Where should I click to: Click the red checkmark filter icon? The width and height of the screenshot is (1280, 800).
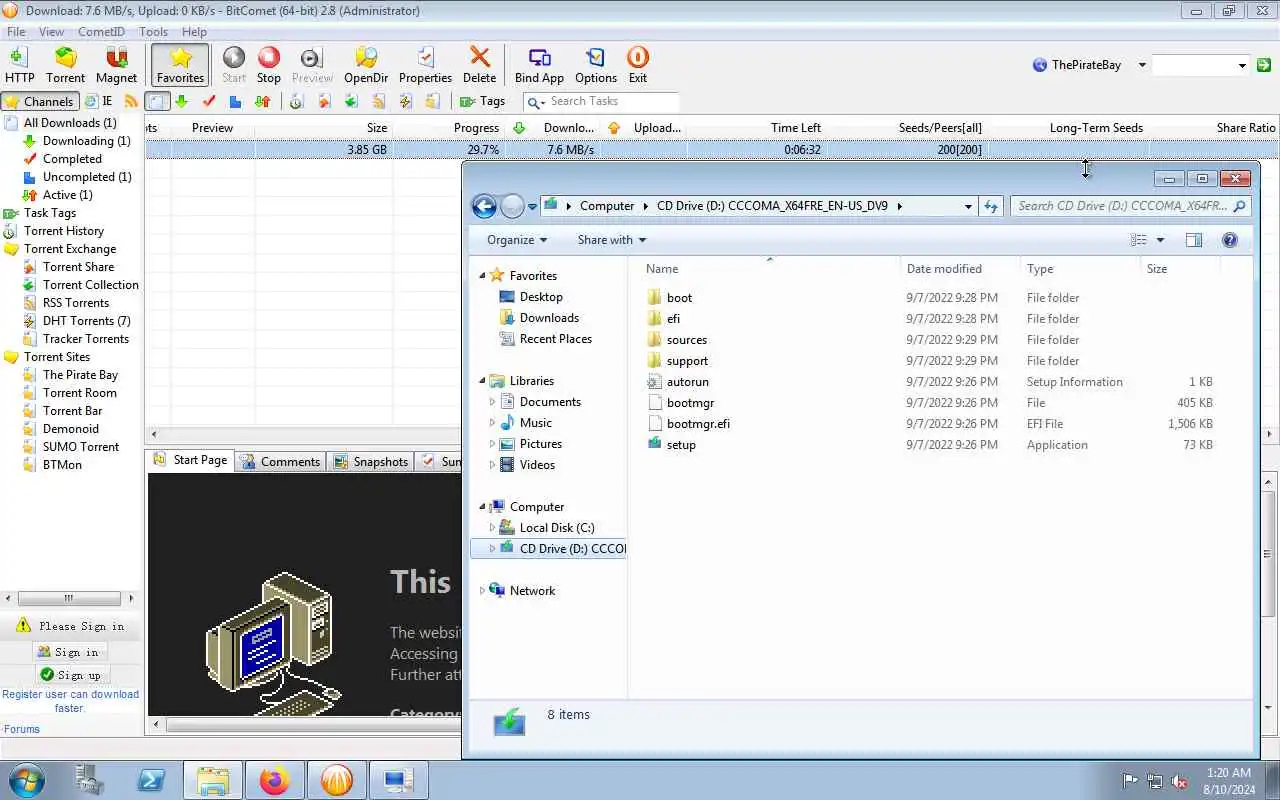pyautogui.click(x=209, y=101)
